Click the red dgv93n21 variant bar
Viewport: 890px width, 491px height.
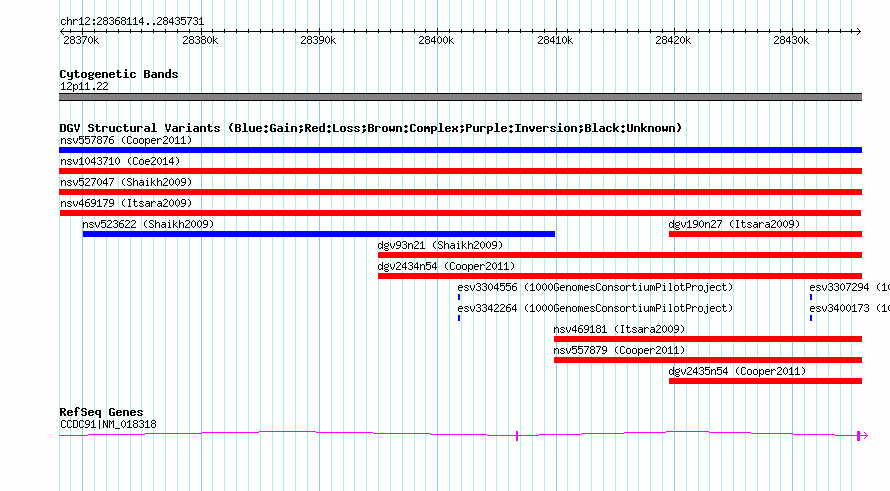620,255
